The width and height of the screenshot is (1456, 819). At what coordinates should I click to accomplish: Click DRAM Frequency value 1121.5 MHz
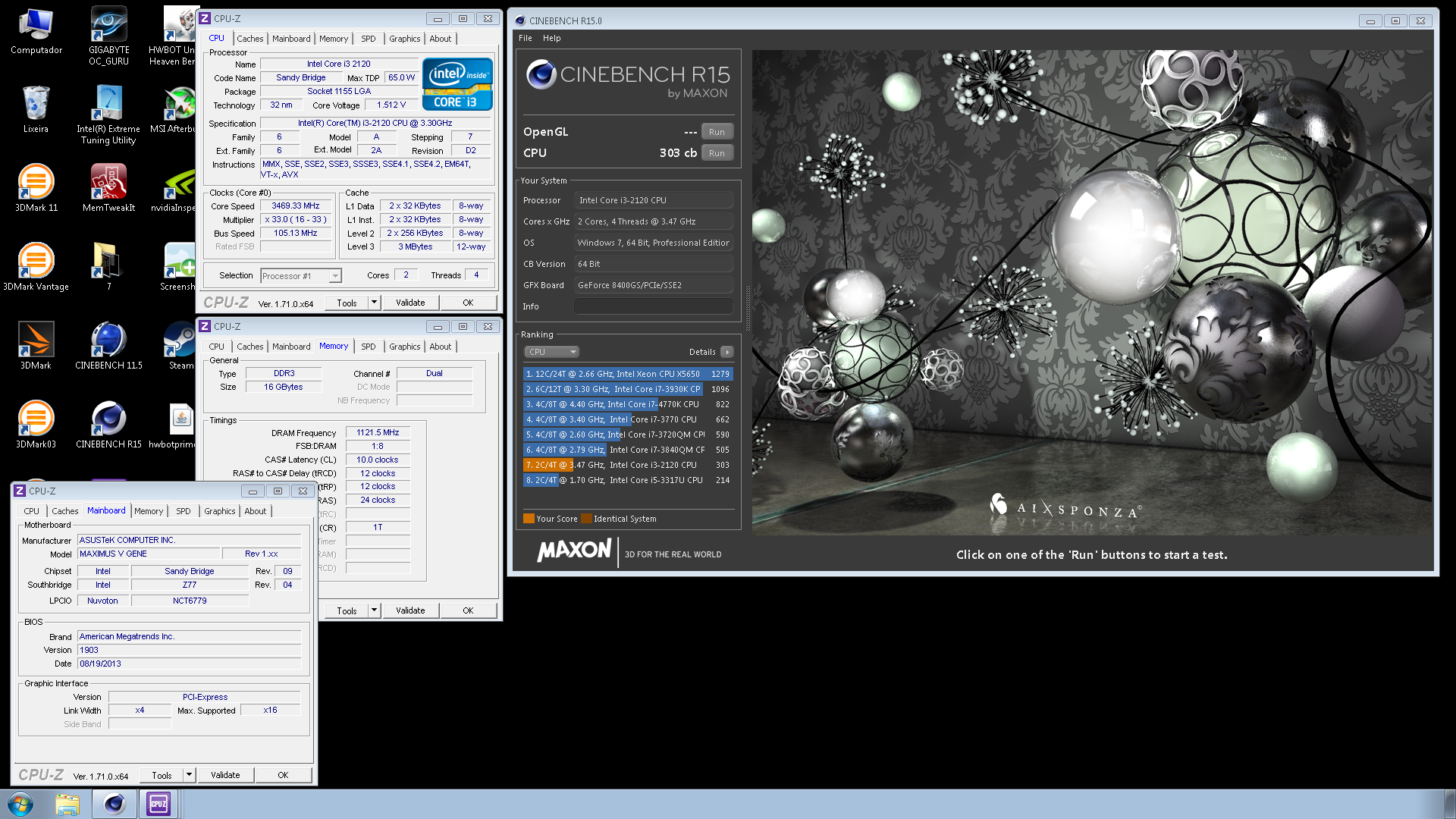(378, 432)
